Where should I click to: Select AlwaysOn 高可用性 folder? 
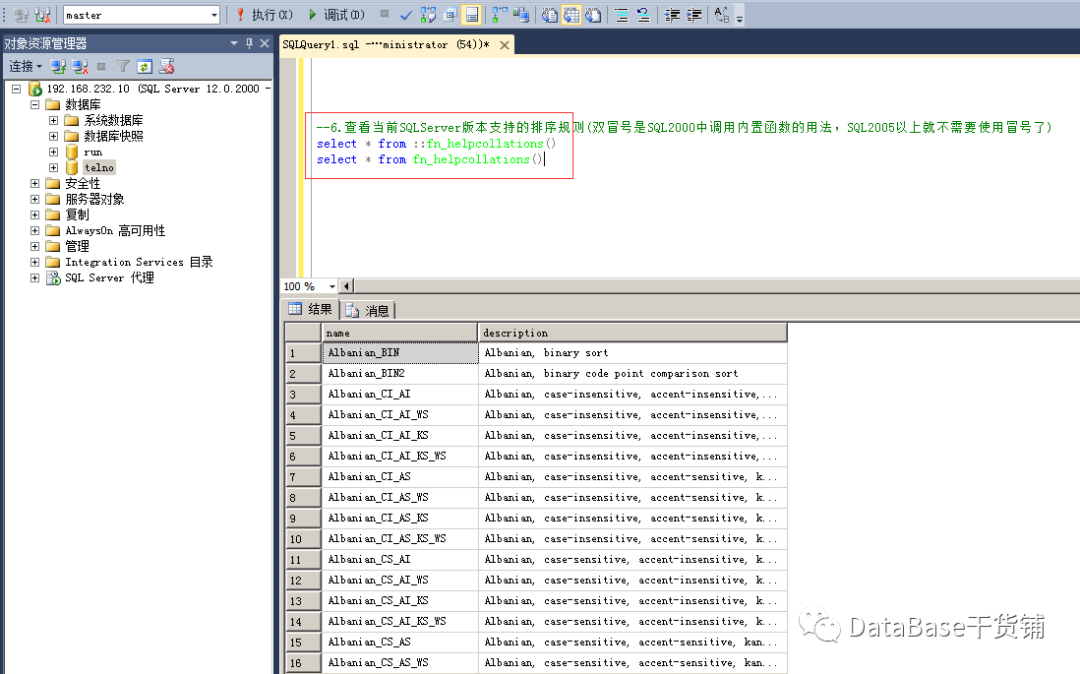click(x=115, y=231)
